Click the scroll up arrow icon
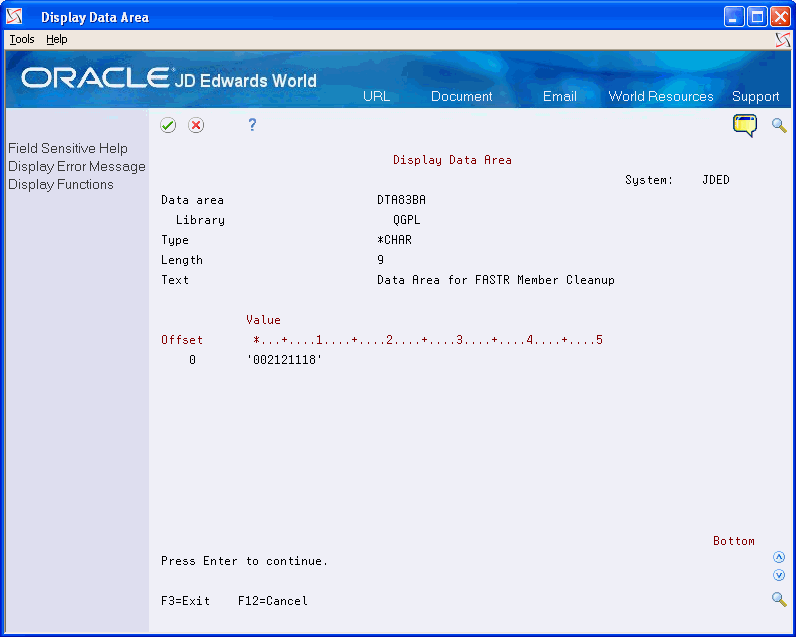This screenshot has width=796, height=637. coord(779,557)
